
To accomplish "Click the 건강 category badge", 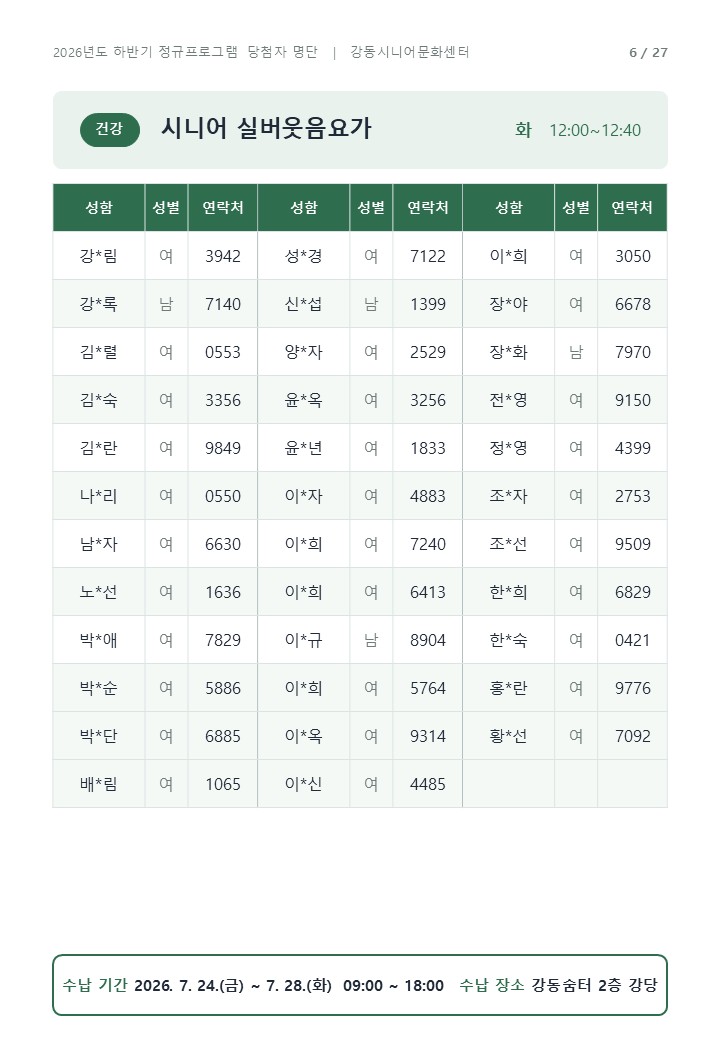I will [x=109, y=129].
